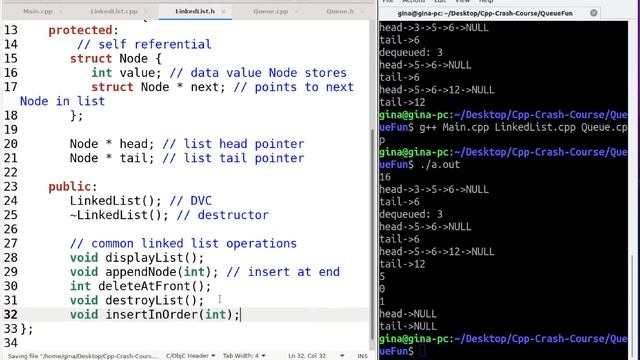The width and height of the screenshot is (640, 360).
Task: Click the '// self referential' comment
Action: tap(144, 44)
